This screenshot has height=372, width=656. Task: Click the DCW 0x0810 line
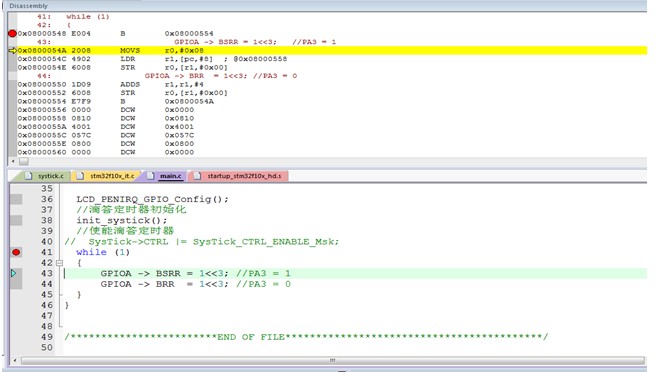click(106, 118)
